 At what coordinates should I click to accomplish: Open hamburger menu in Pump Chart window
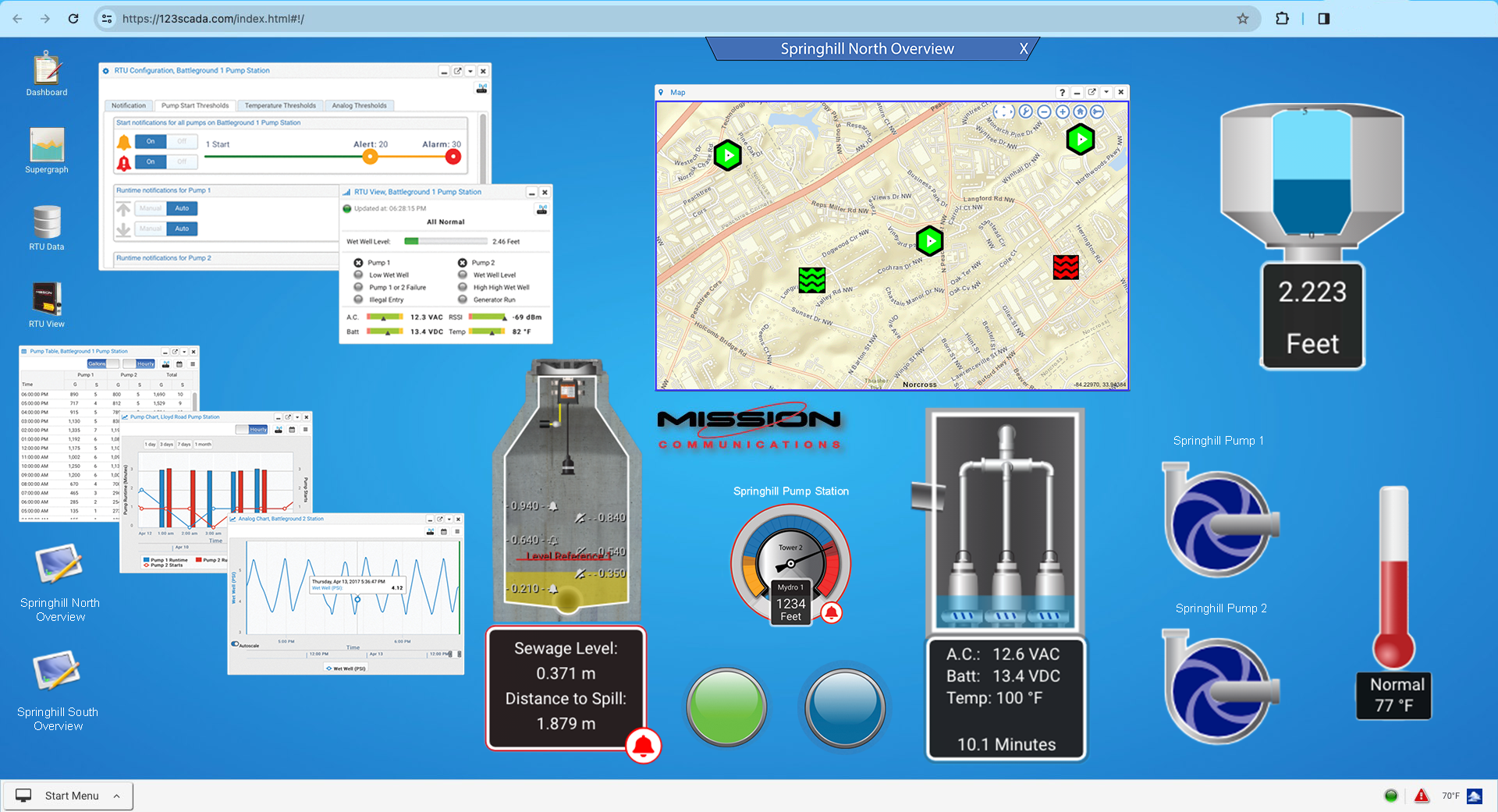click(305, 430)
